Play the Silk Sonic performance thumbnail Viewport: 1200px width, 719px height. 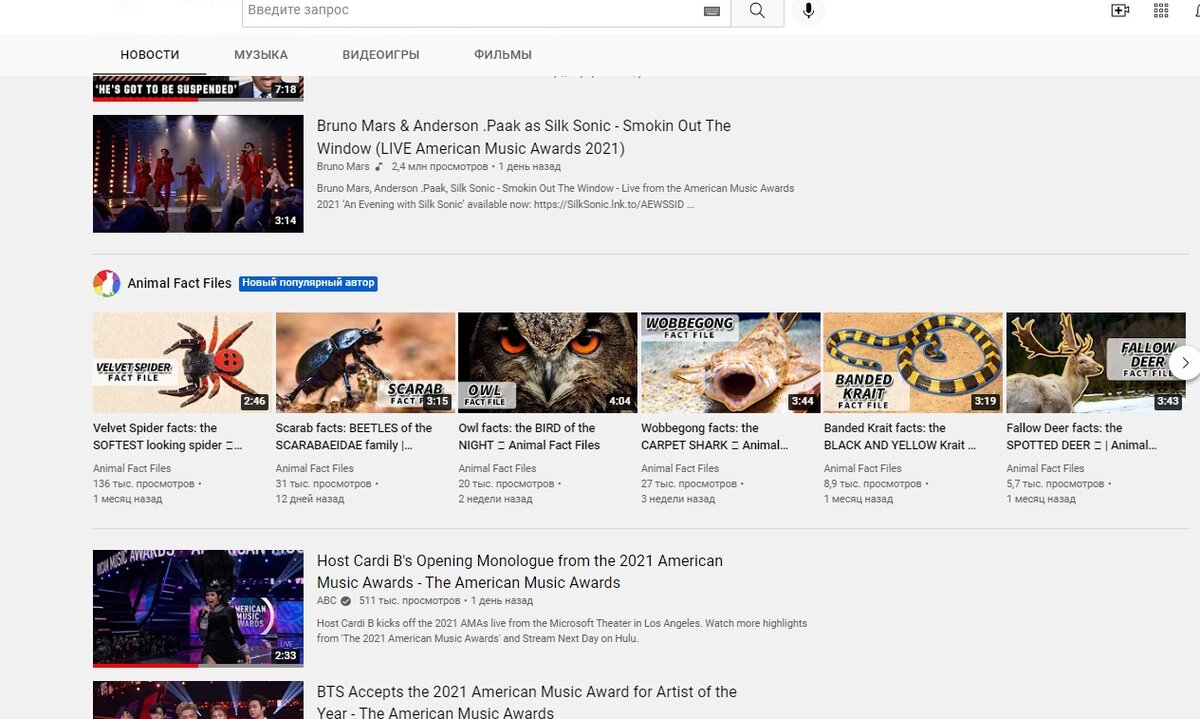click(198, 174)
